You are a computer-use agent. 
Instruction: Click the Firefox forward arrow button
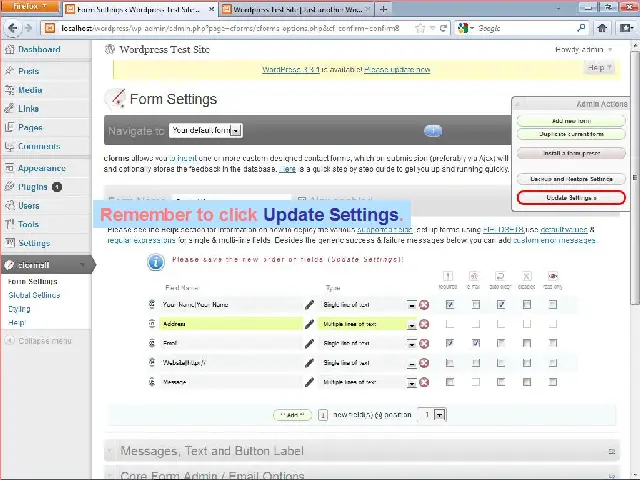28,28
